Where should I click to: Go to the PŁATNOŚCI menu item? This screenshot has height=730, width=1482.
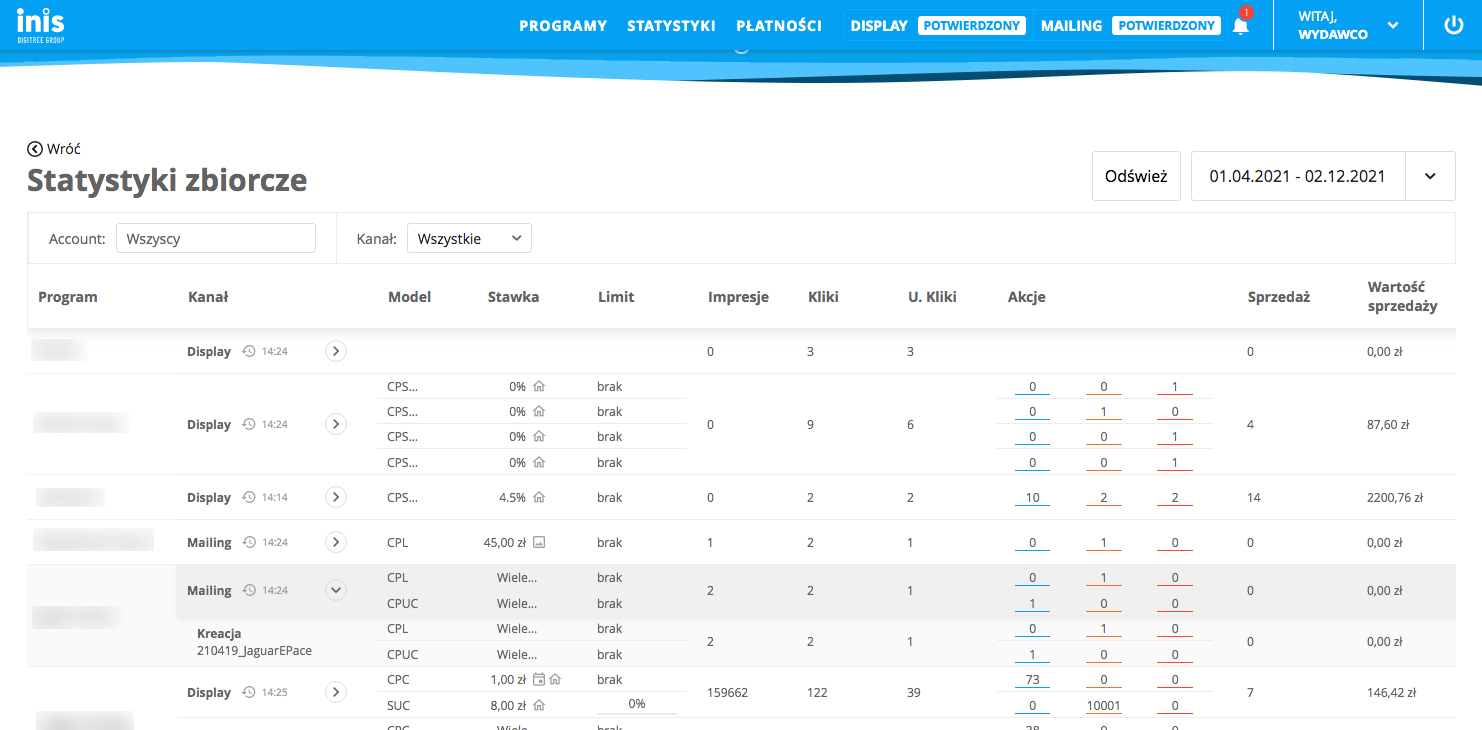click(778, 26)
